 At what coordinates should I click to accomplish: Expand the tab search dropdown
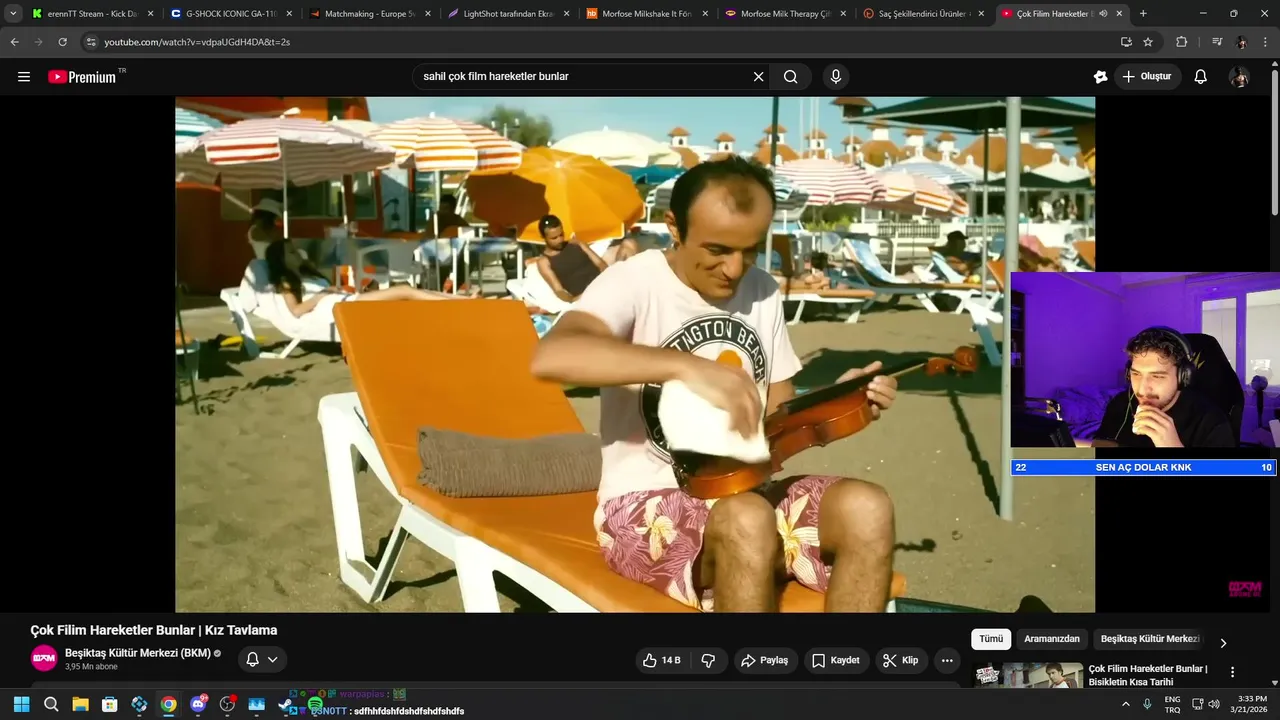click(x=13, y=14)
